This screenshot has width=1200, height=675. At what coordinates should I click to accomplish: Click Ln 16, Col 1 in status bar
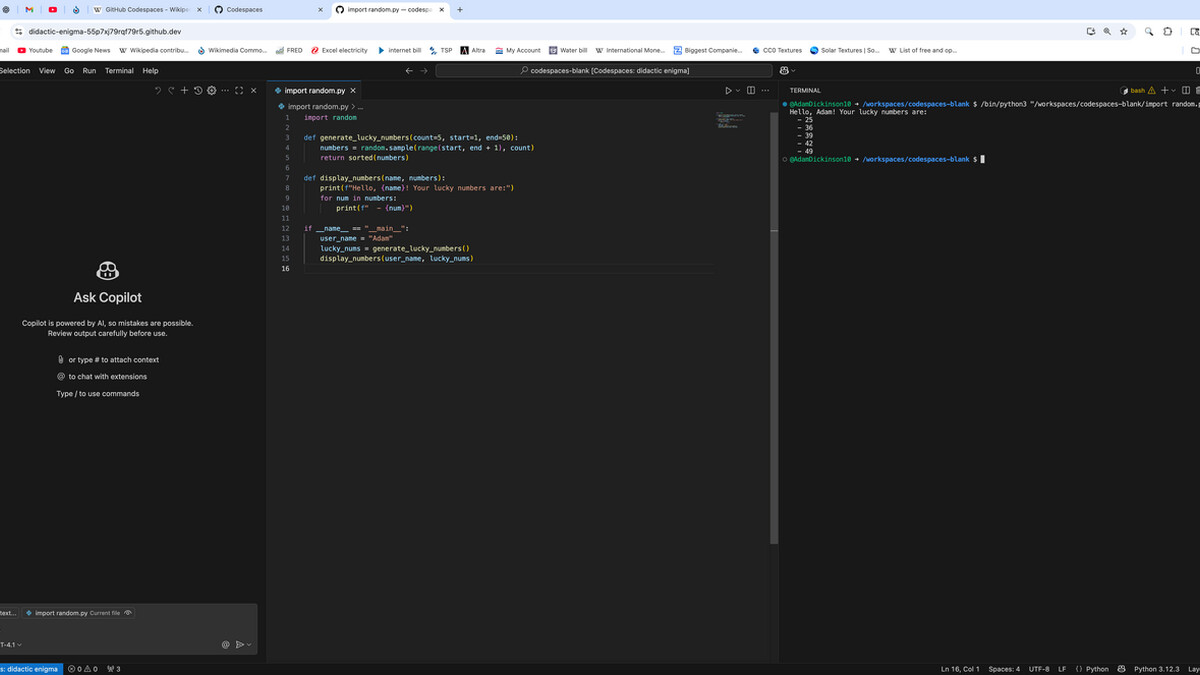(960, 669)
